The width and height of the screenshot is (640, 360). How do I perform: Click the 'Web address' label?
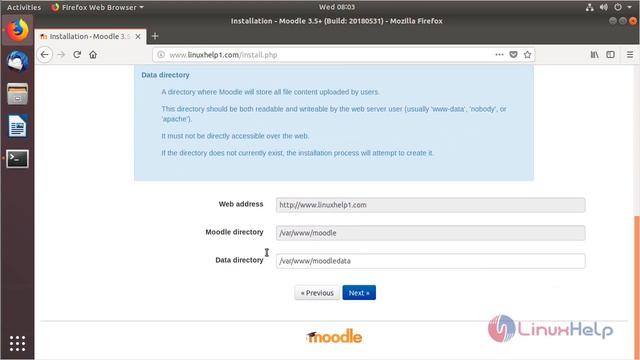[x=241, y=204]
